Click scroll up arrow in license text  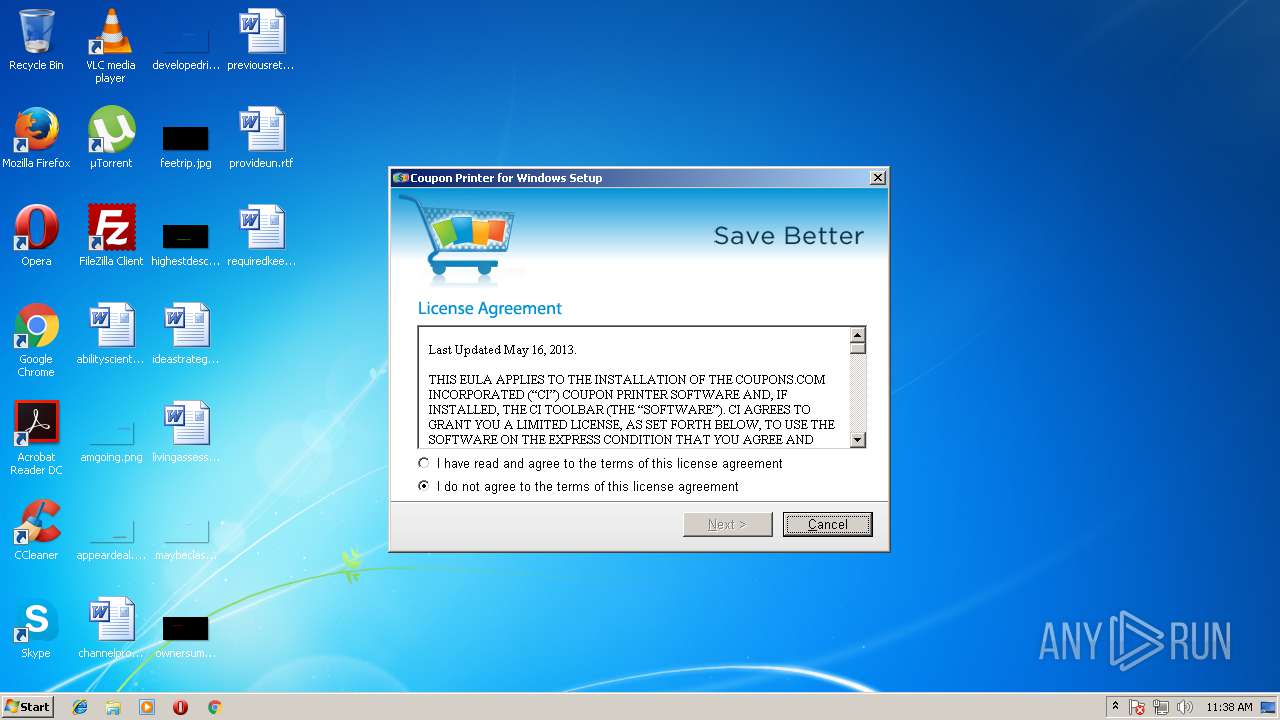(x=857, y=335)
